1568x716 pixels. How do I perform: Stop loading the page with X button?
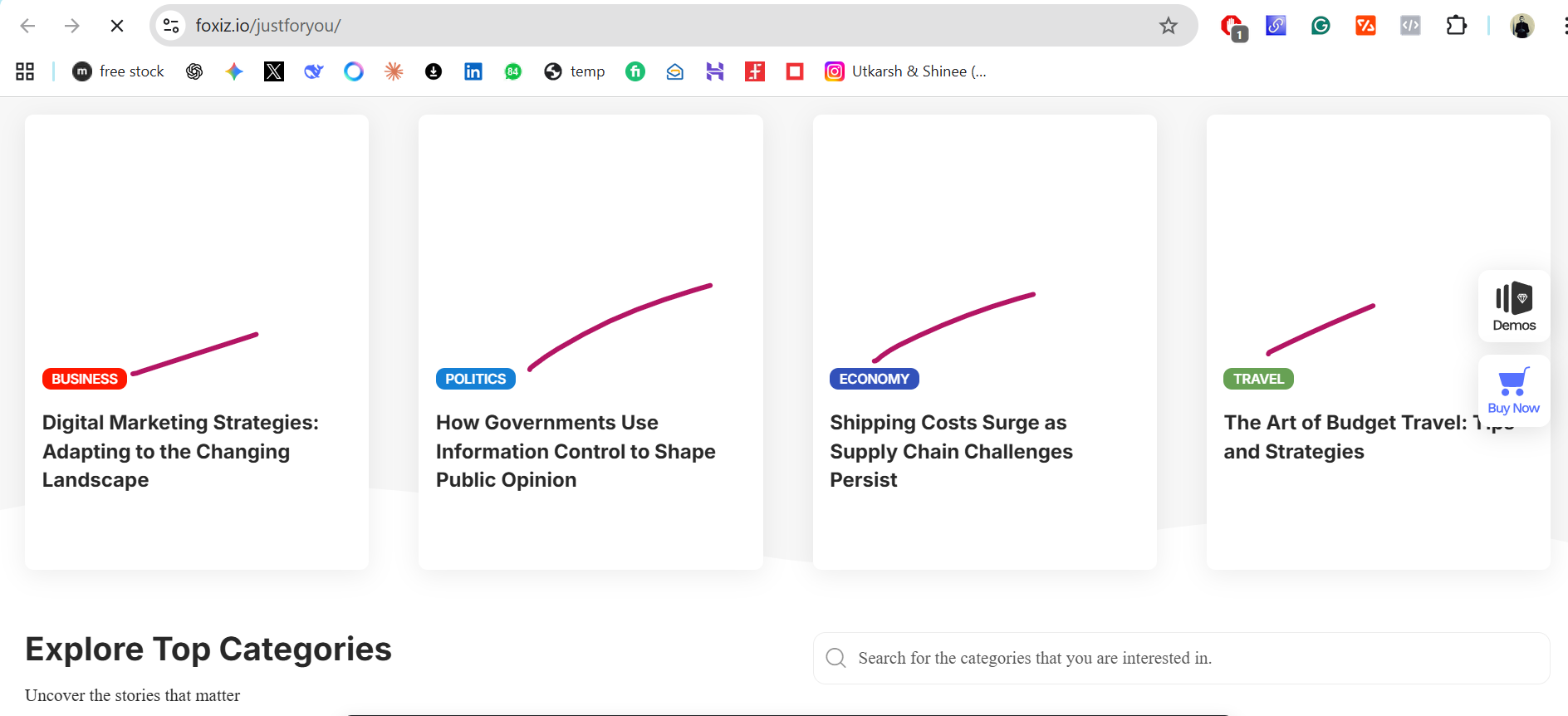coord(117,26)
